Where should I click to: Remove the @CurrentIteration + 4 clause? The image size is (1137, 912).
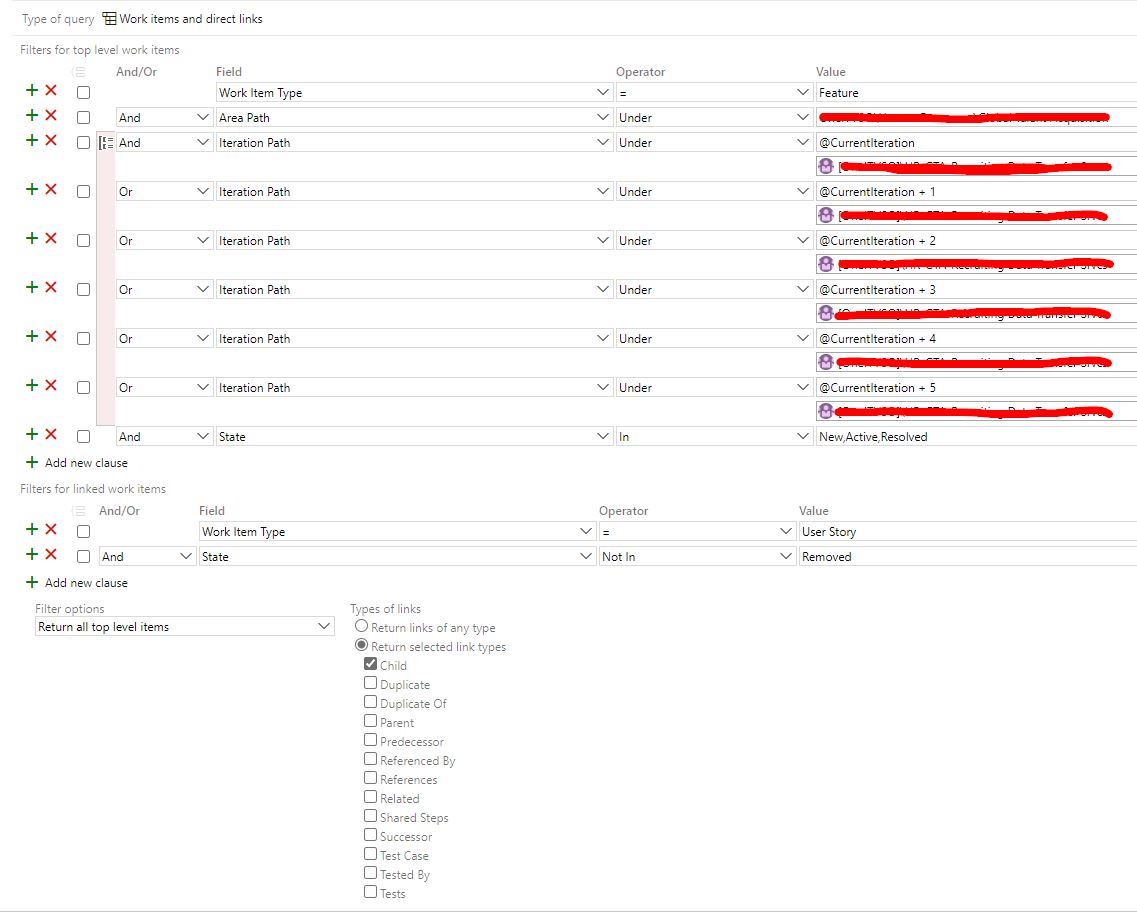point(51,336)
